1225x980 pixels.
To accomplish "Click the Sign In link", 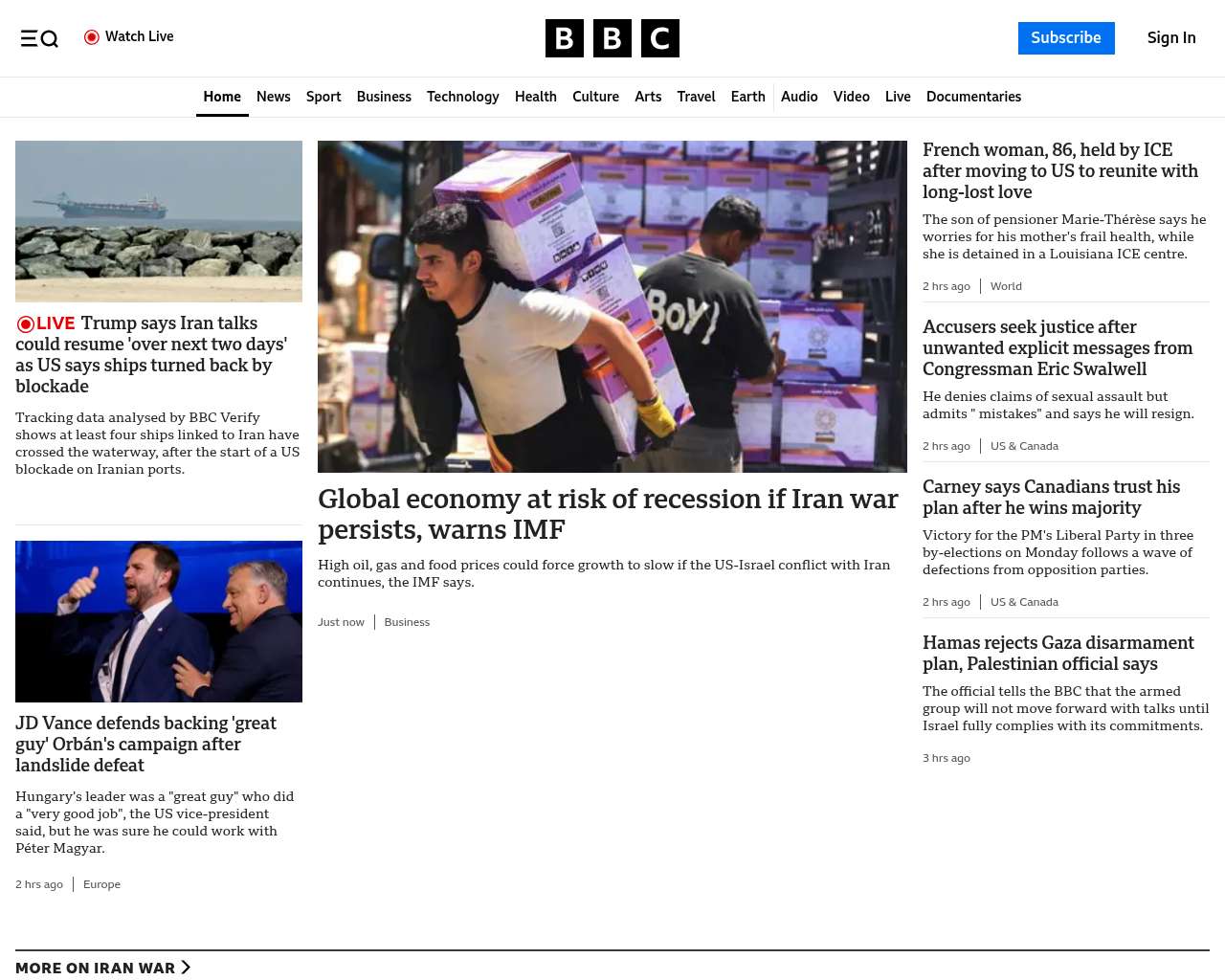I will coord(1170,38).
